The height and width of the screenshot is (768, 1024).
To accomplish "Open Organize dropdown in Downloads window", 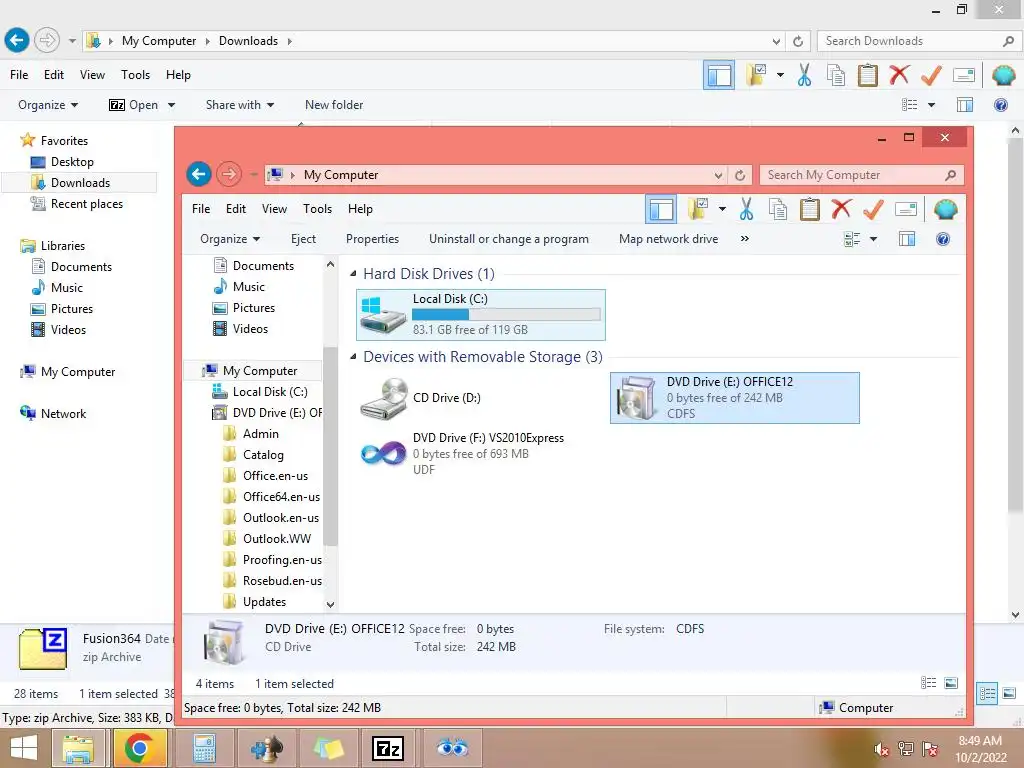I will (48, 104).
